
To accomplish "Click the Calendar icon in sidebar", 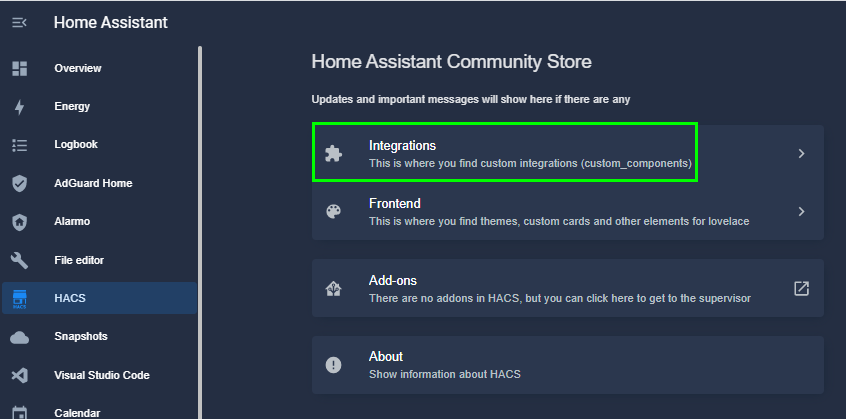I will (19, 413).
